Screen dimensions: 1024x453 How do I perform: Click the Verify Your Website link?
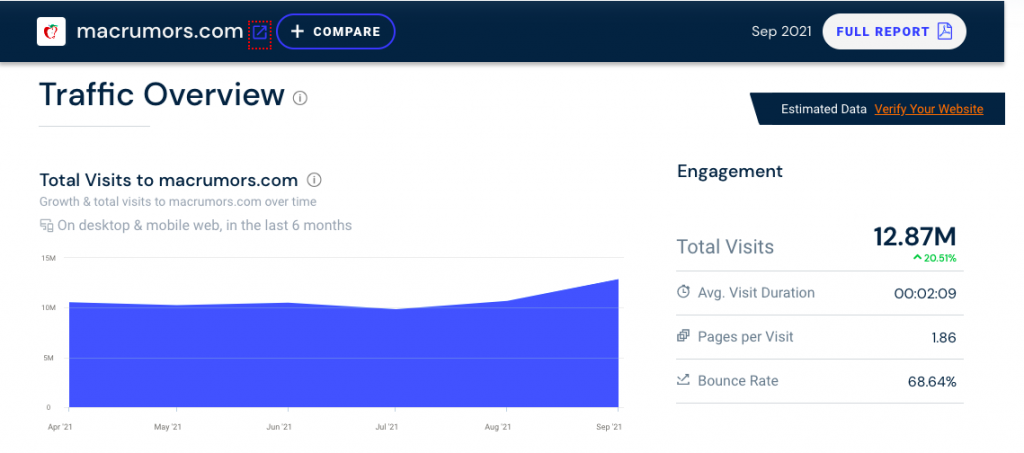click(x=929, y=109)
